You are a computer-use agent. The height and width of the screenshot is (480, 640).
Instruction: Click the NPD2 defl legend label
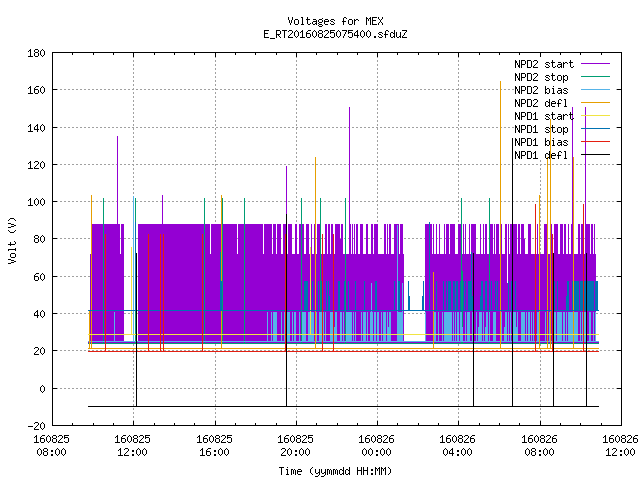coord(541,103)
